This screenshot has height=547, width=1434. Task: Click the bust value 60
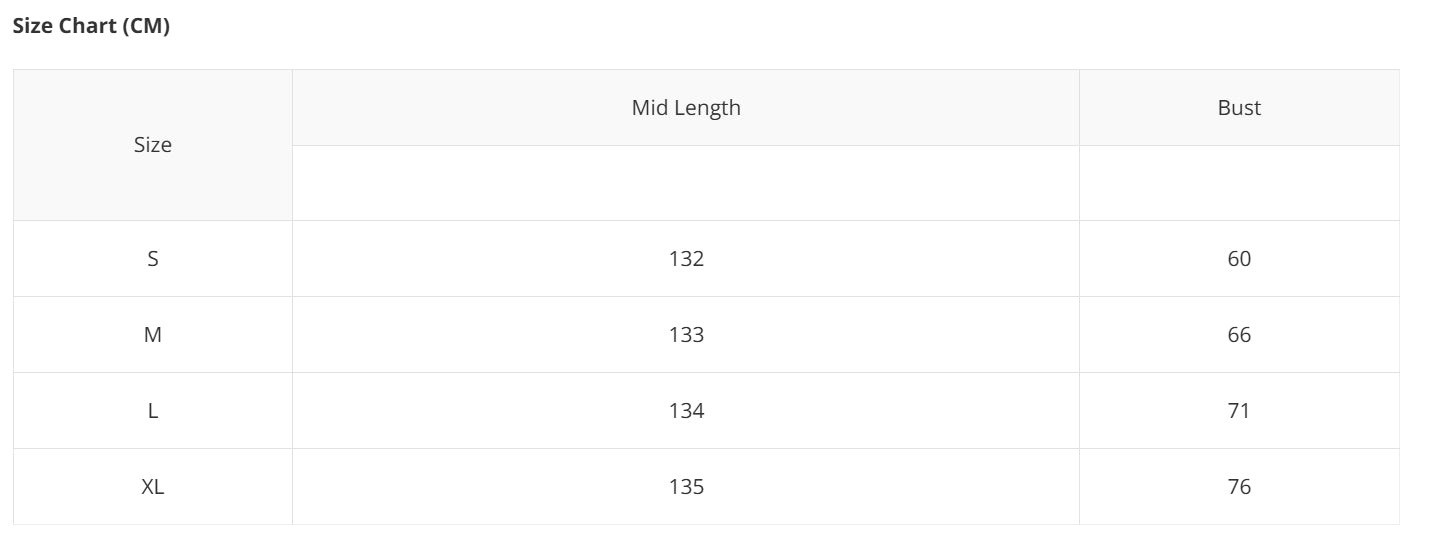point(1239,259)
